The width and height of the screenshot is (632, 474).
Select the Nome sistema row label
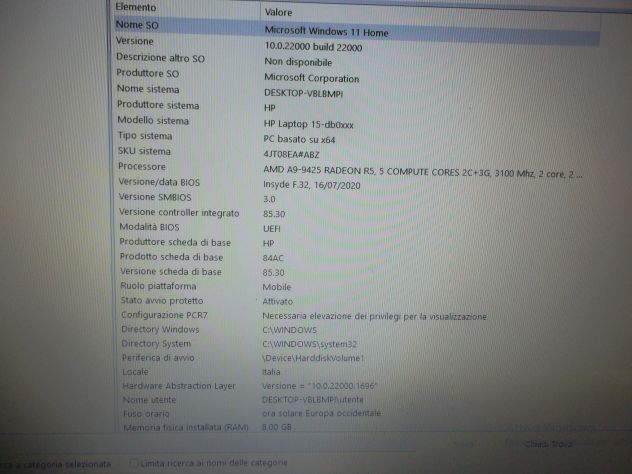[148, 89]
